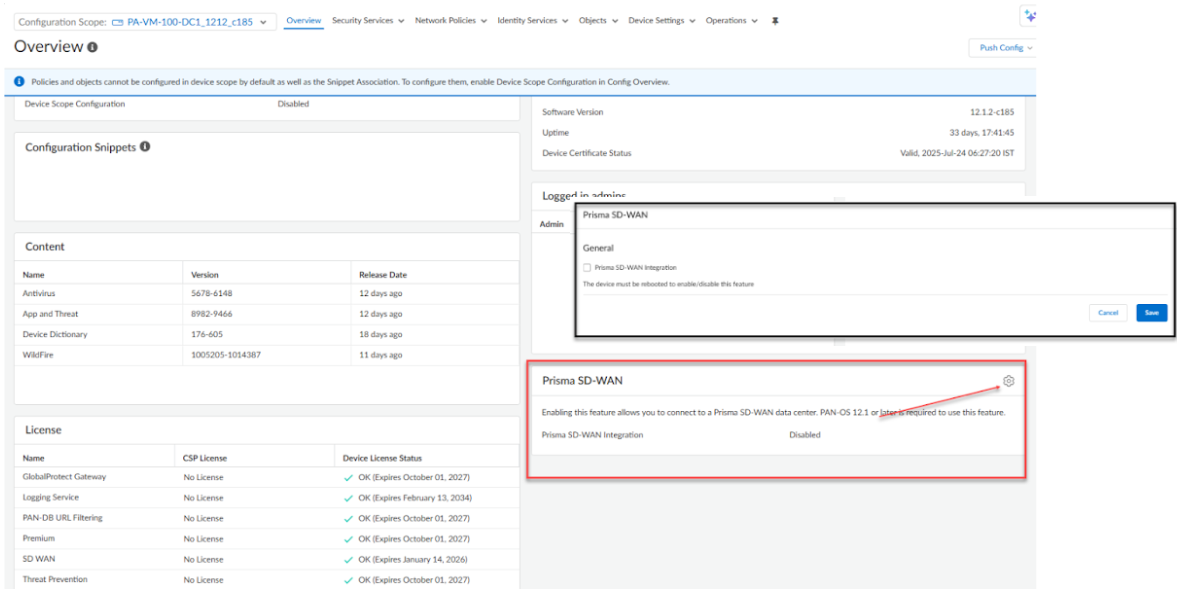1180x612 pixels.
Task: Click the pin icon after Operations
Action: pyautogui.click(x=775, y=21)
